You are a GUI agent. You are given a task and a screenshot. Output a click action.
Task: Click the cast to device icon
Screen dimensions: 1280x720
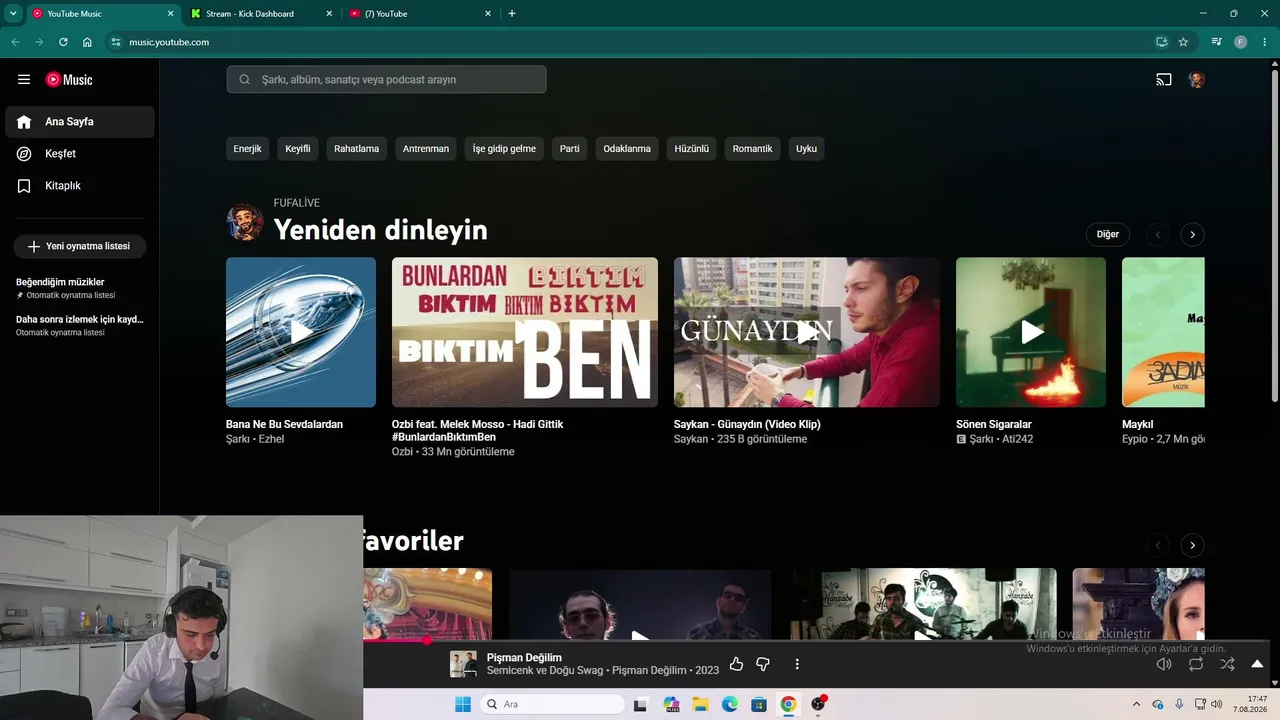[1164, 80]
